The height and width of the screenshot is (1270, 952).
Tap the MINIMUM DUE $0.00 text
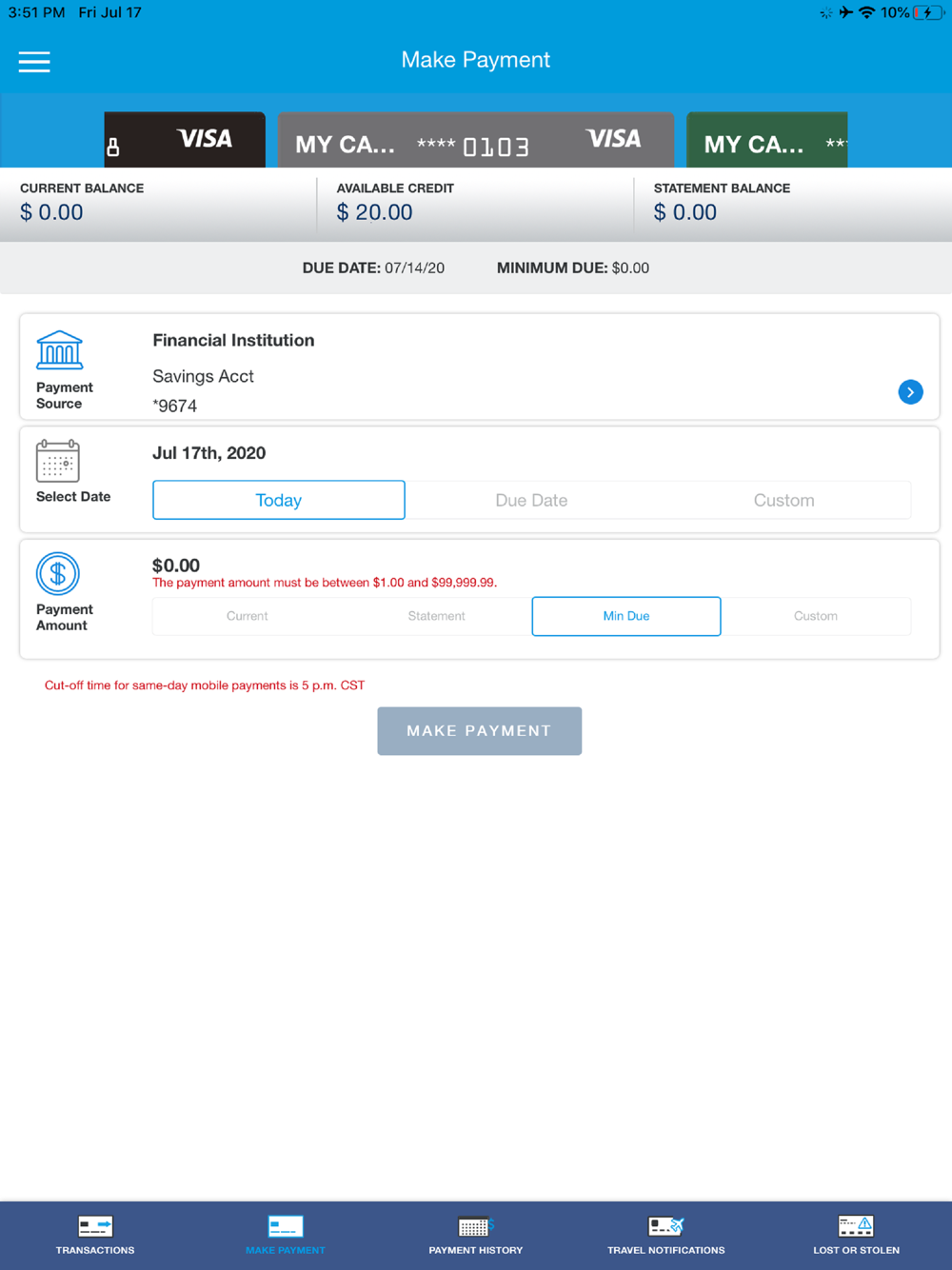click(573, 268)
